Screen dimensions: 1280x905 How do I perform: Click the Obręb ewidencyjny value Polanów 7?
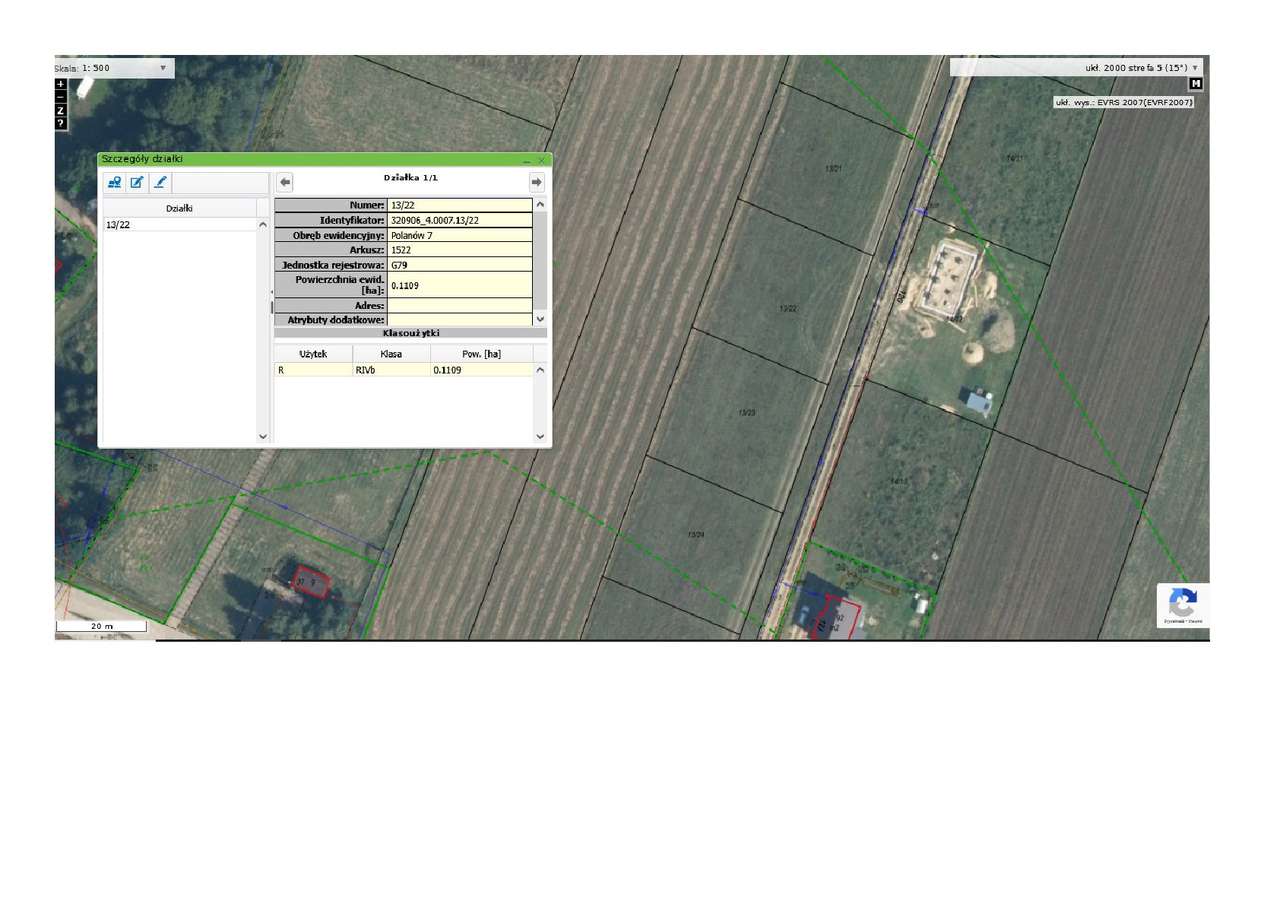click(x=460, y=235)
